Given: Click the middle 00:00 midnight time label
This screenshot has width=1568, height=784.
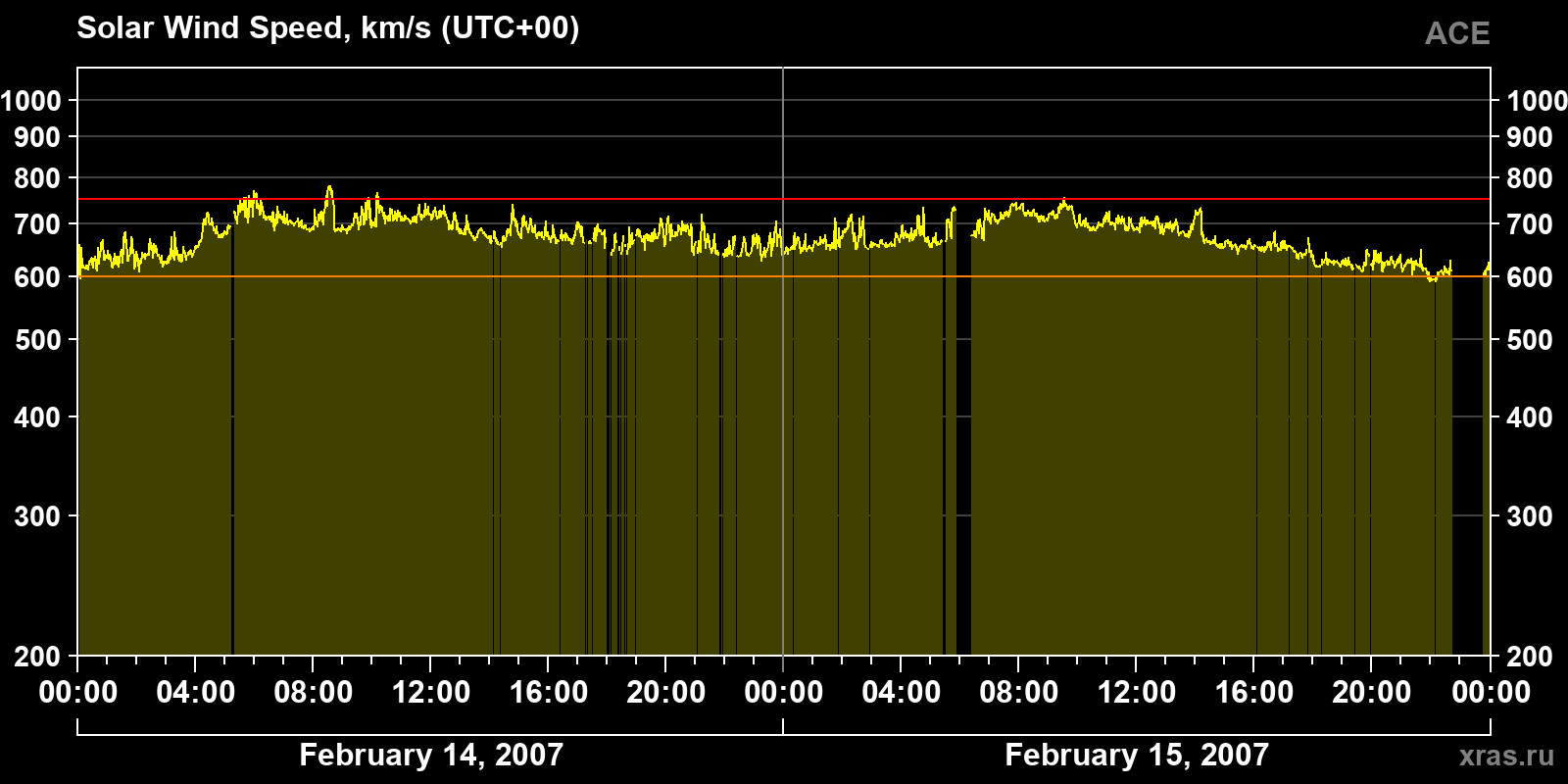Looking at the screenshot, I should click(784, 693).
